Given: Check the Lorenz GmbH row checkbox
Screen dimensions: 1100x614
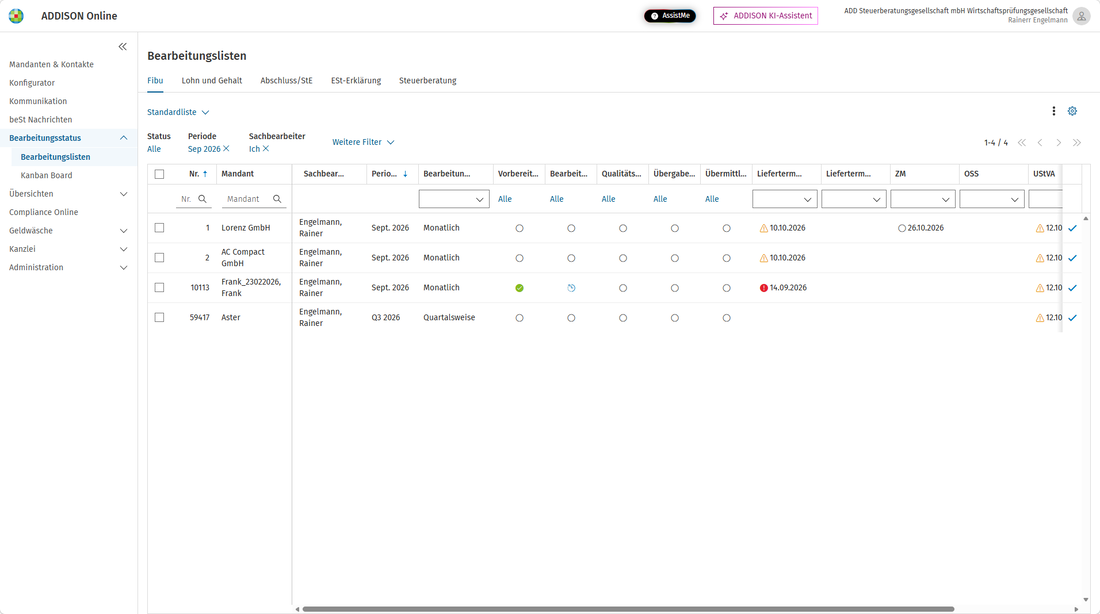Looking at the screenshot, I should pyautogui.click(x=159, y=228).
